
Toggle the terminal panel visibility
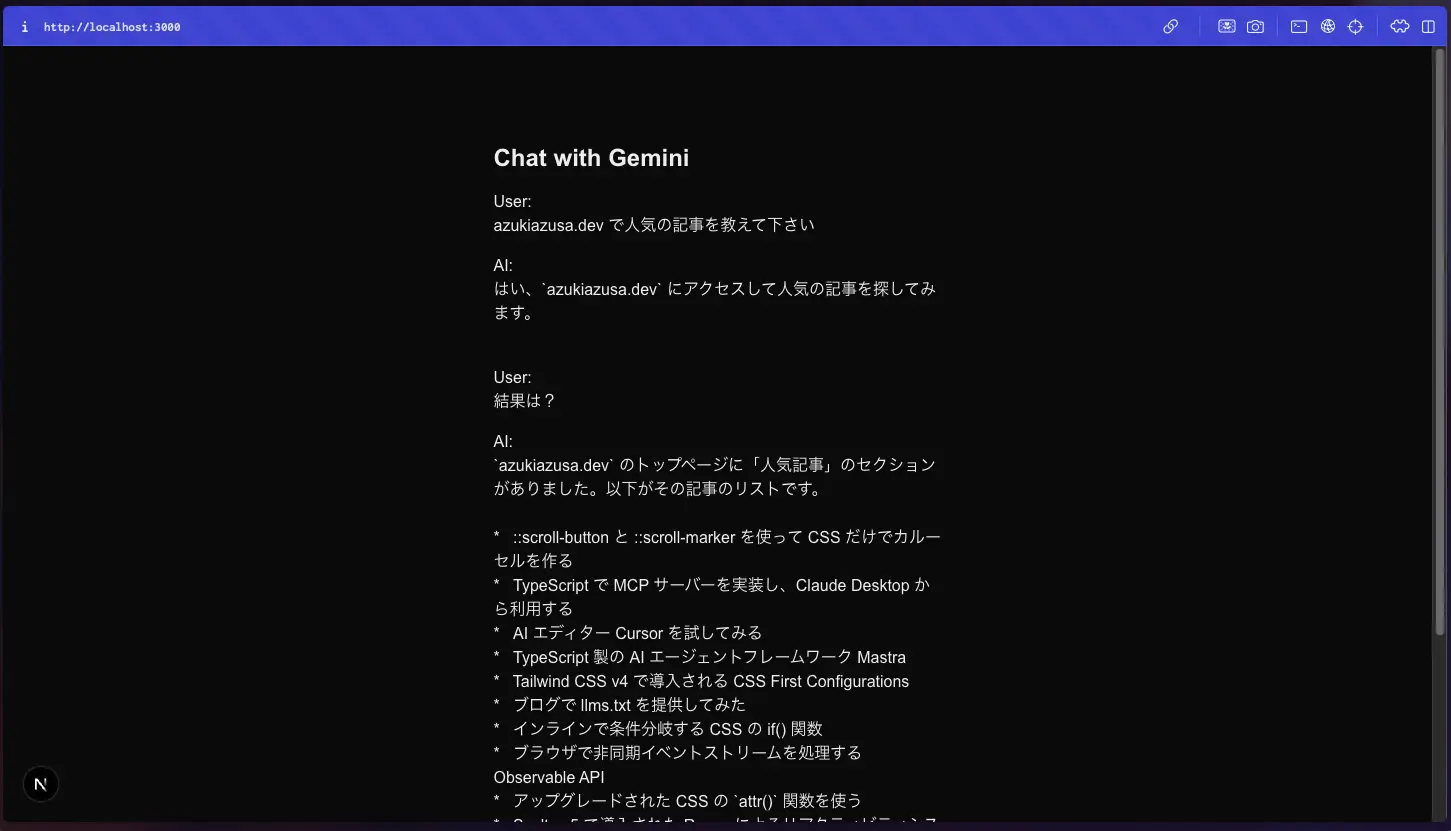click(x=1298, y=26)
